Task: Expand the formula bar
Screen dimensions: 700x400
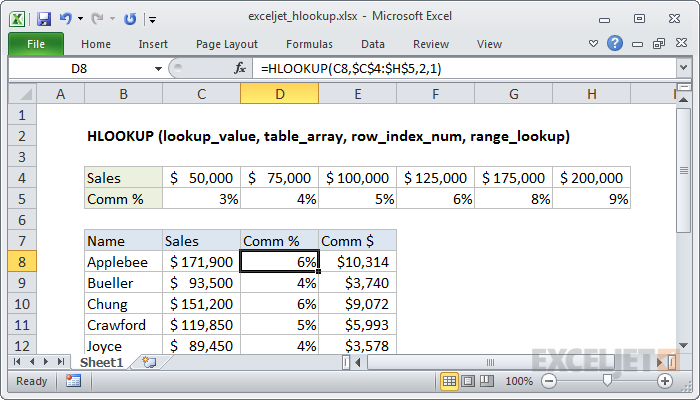Action: tap(683, 68)
